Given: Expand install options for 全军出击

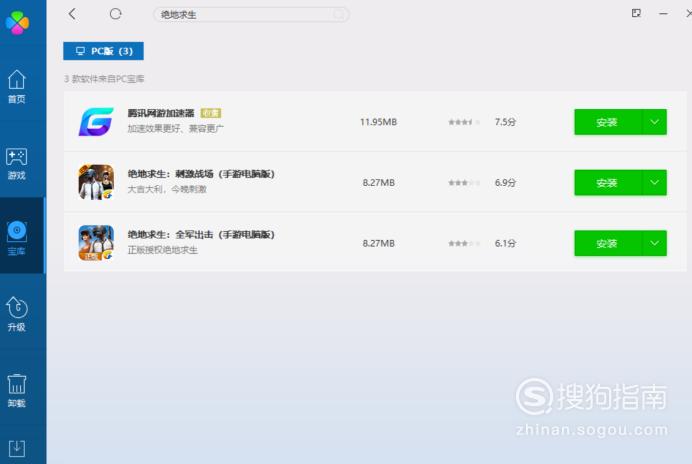Looking at the screenshot, I should [654, 243].
